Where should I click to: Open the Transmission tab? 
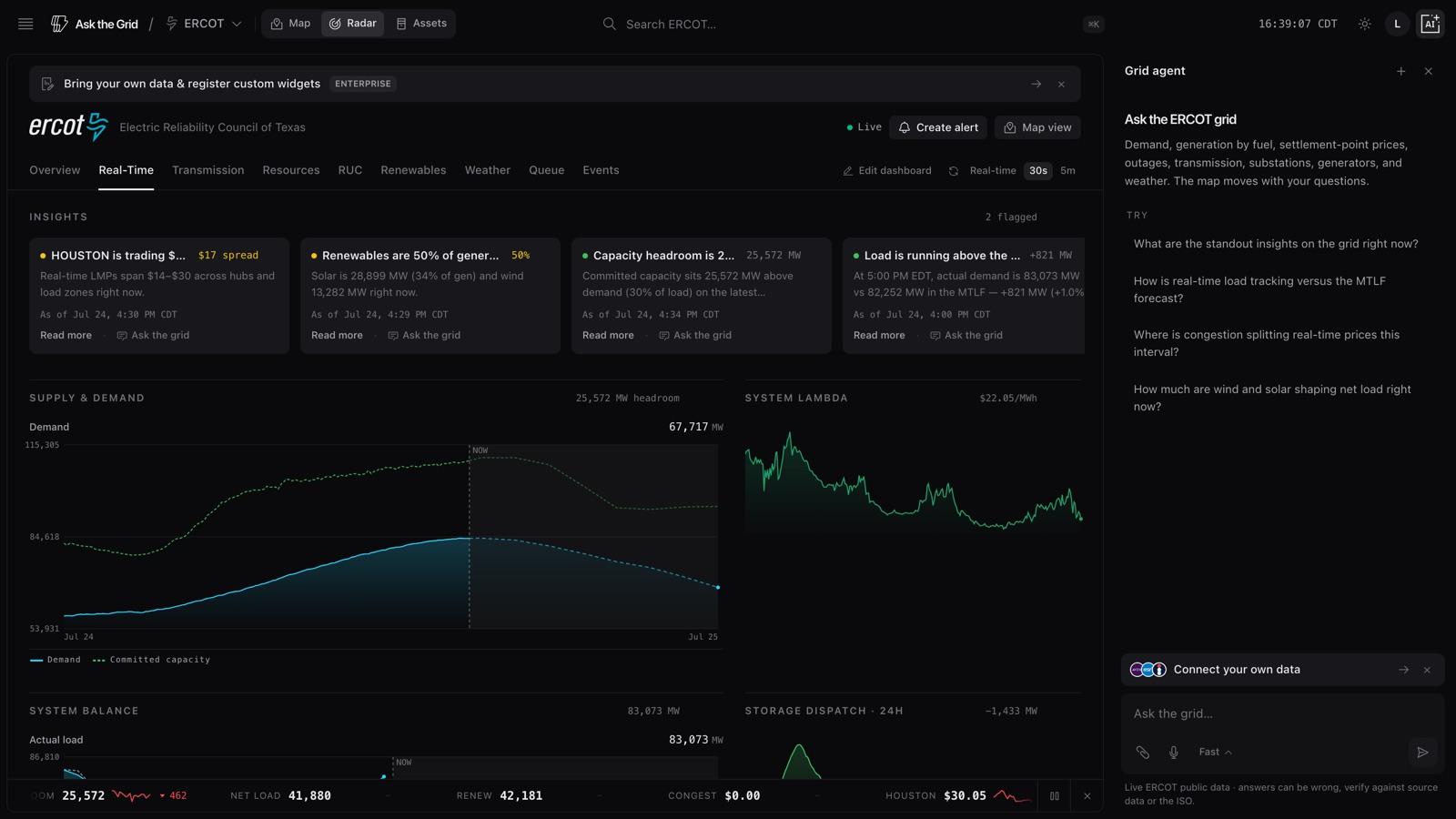tap(208, 170)
